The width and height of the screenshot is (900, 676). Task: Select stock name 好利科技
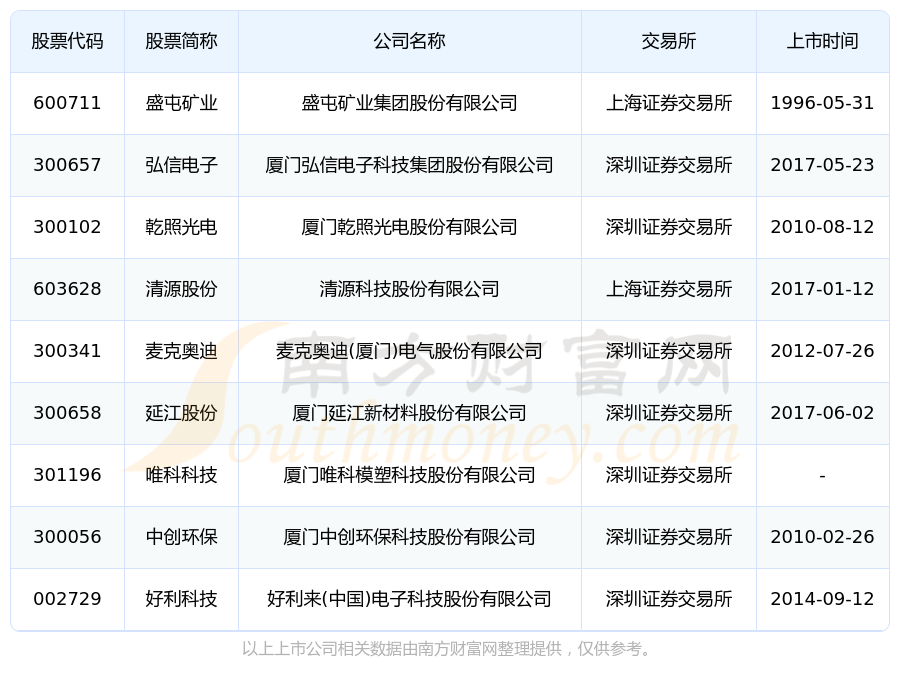coord(181,599)
